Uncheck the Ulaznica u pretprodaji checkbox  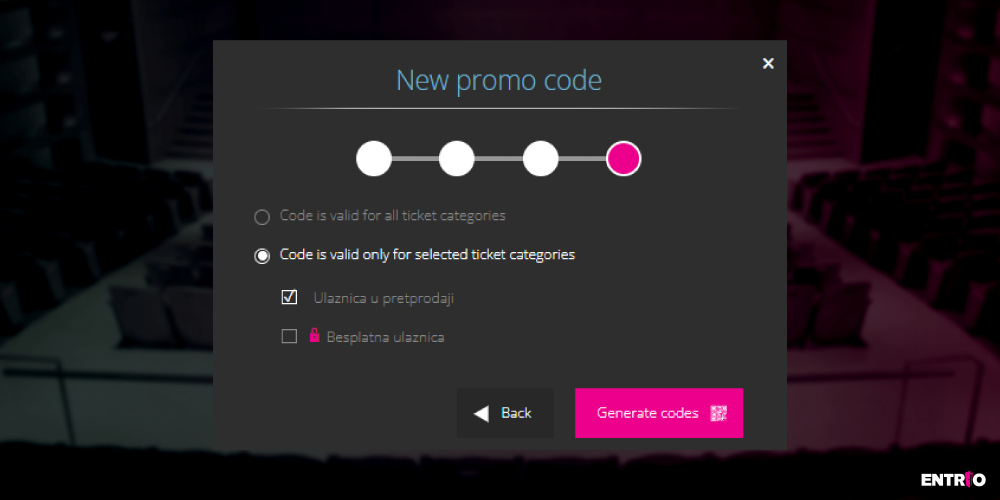(290, 297)
